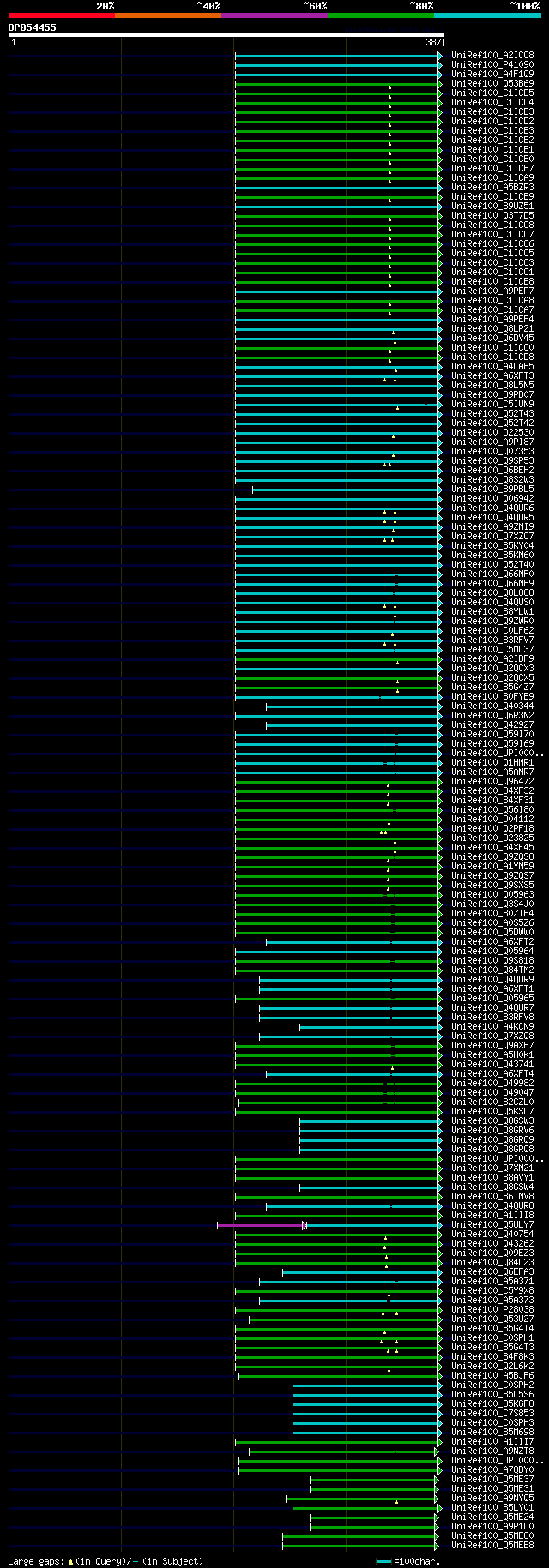Select the query name BP054455

click(33, 27)
